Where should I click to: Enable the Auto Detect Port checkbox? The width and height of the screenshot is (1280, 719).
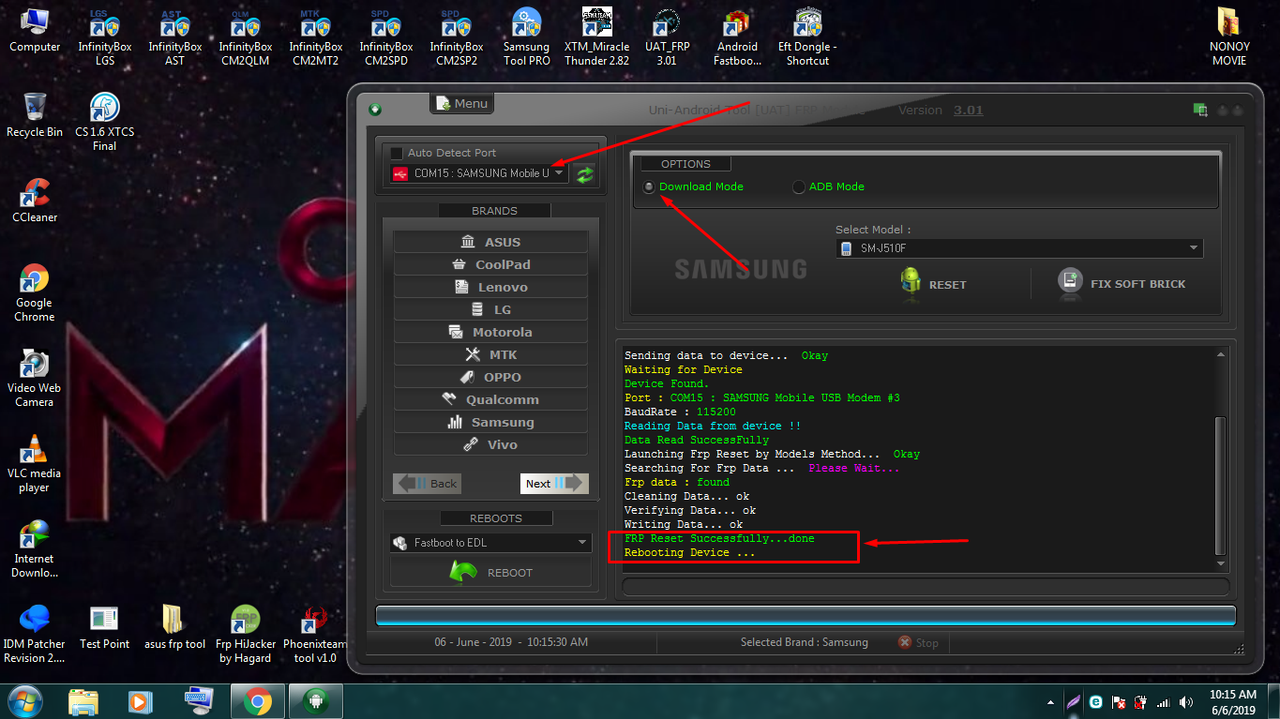coord(397,153)
